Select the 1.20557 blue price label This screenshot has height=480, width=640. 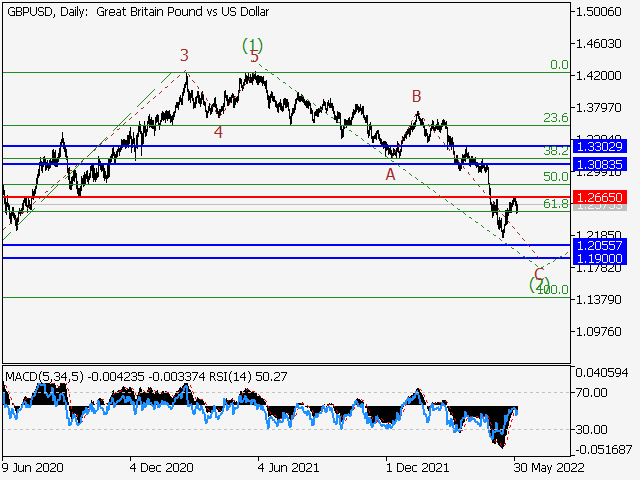pyautogui.click(x=599, y=245)
